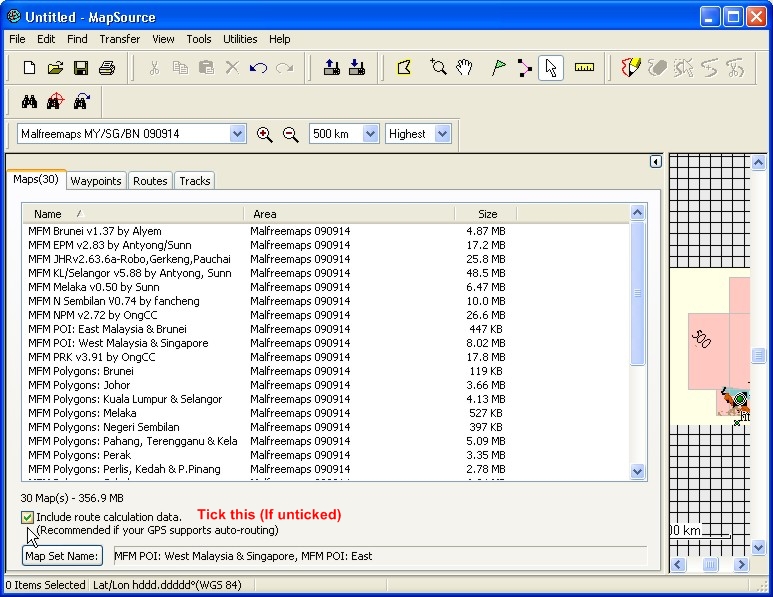Open the Find menu
This screenshot has height=597, width=773.
[x=77, y=39]
